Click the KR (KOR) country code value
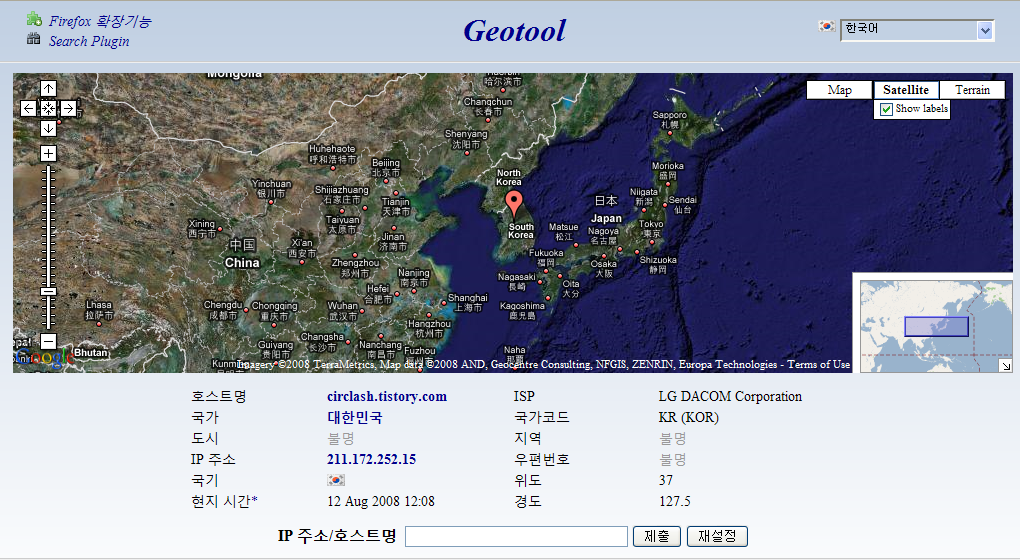This screenshot has height=560, width=1020. point(688,418)
